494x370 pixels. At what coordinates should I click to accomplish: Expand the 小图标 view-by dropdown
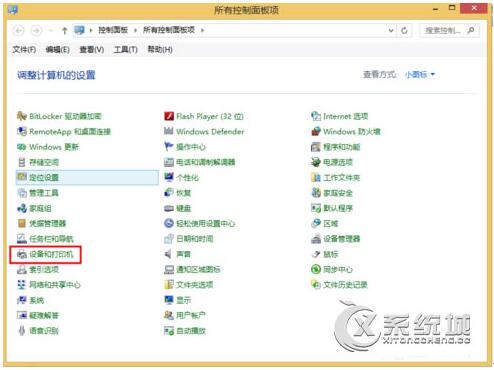coord(420,74)
